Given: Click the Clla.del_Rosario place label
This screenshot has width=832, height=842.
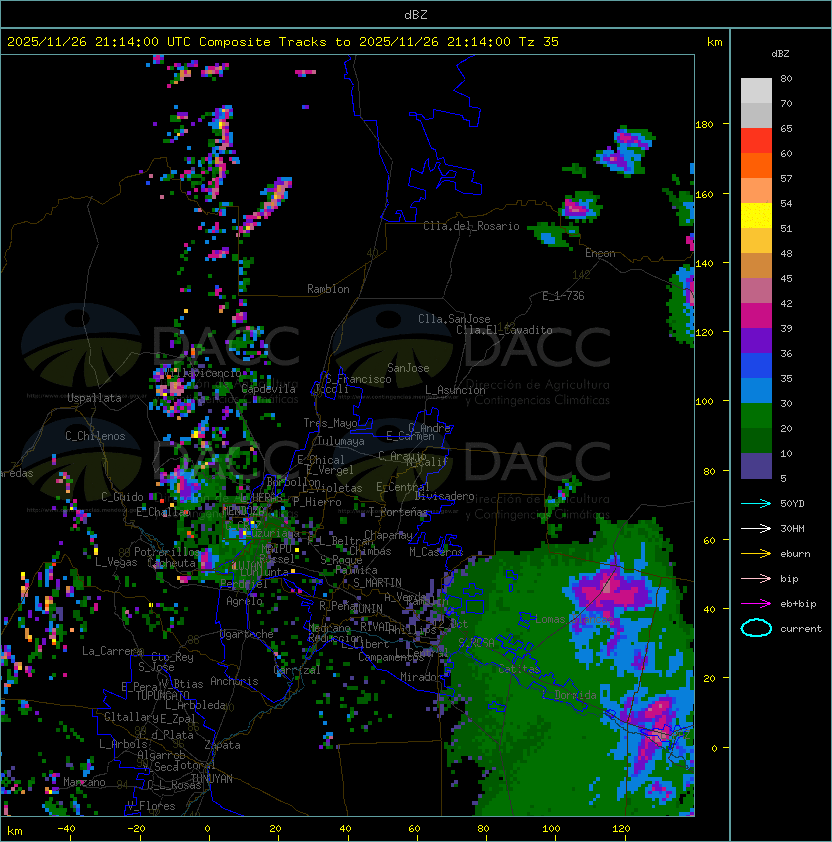Looking at the screenshot, I should 471,226.
